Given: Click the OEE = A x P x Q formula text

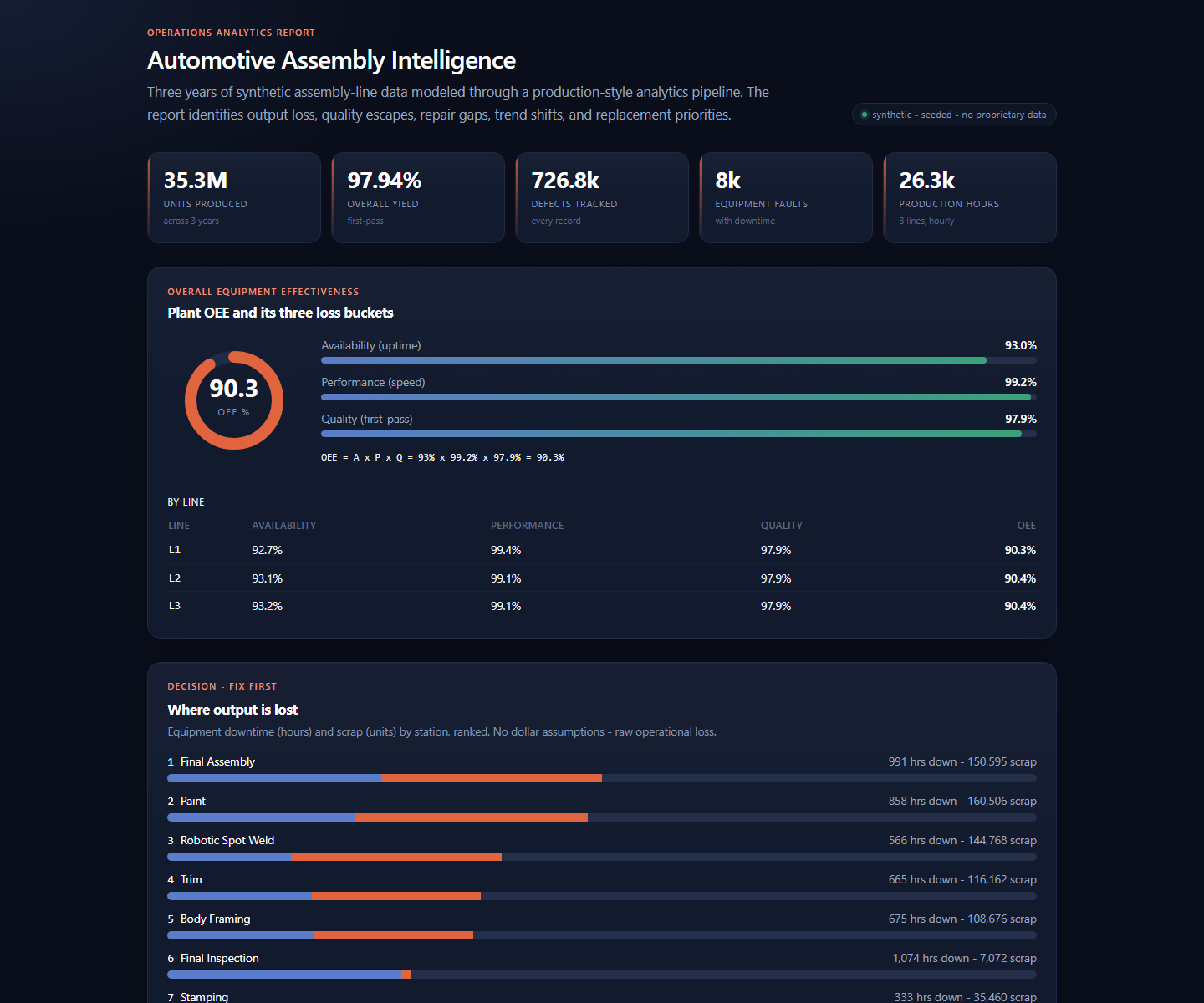Looking at the screenshot, I should click(442, 457).
